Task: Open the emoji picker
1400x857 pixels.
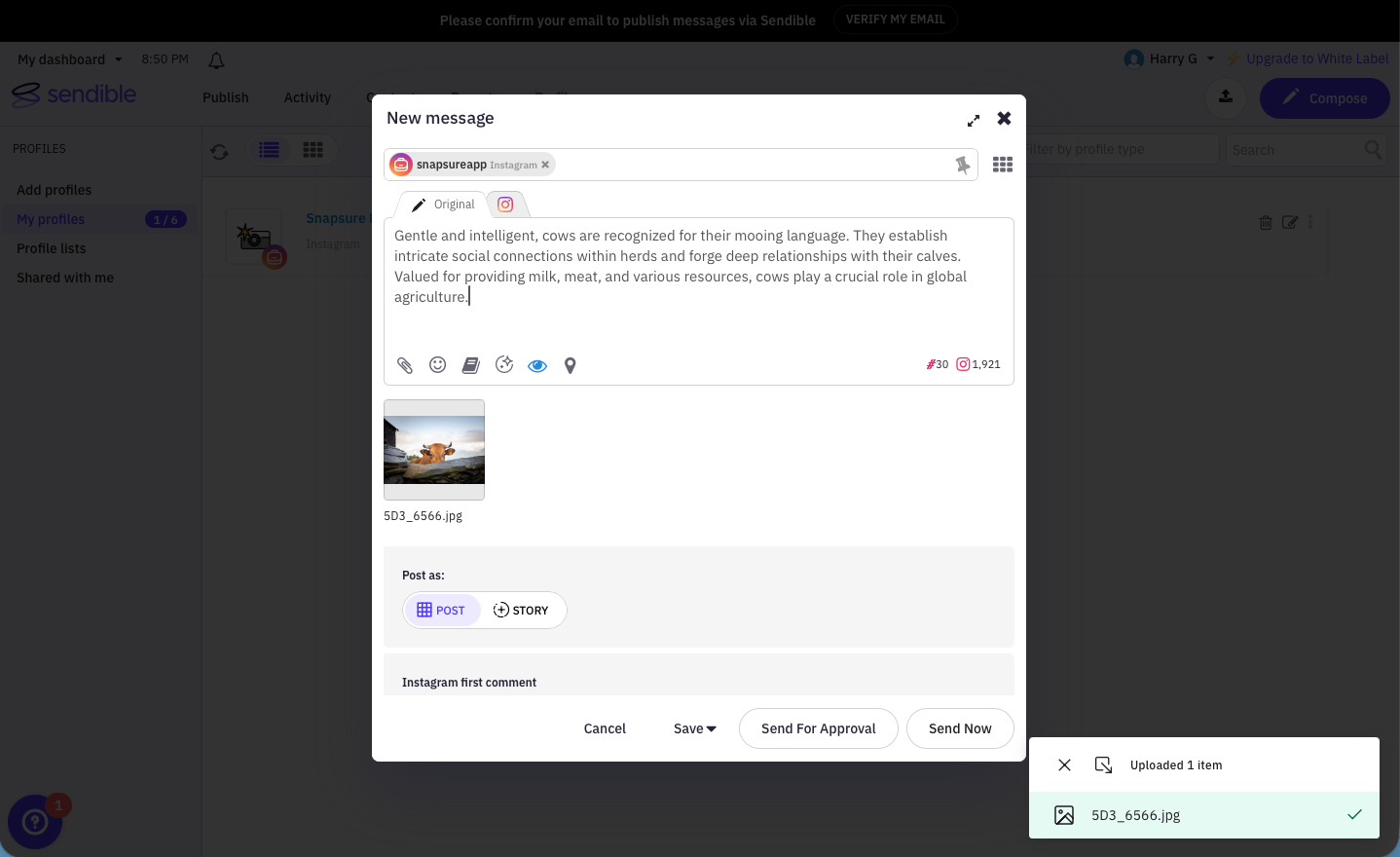Action: [438, 365]
